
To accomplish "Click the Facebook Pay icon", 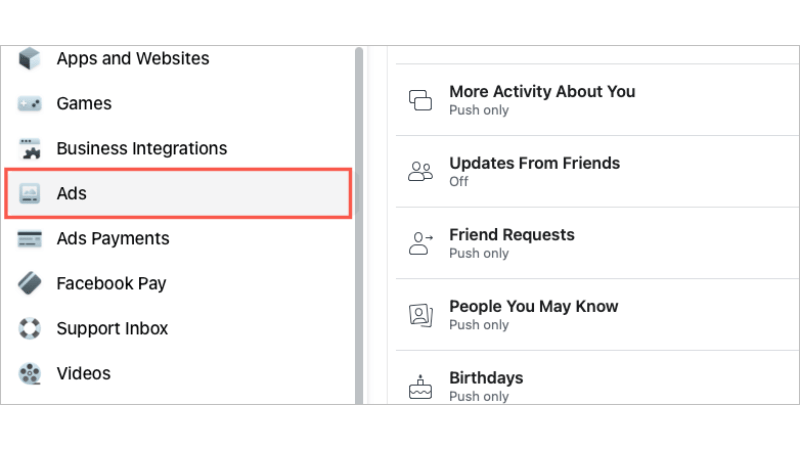I will pyautogui.click(x=29, y=284).
